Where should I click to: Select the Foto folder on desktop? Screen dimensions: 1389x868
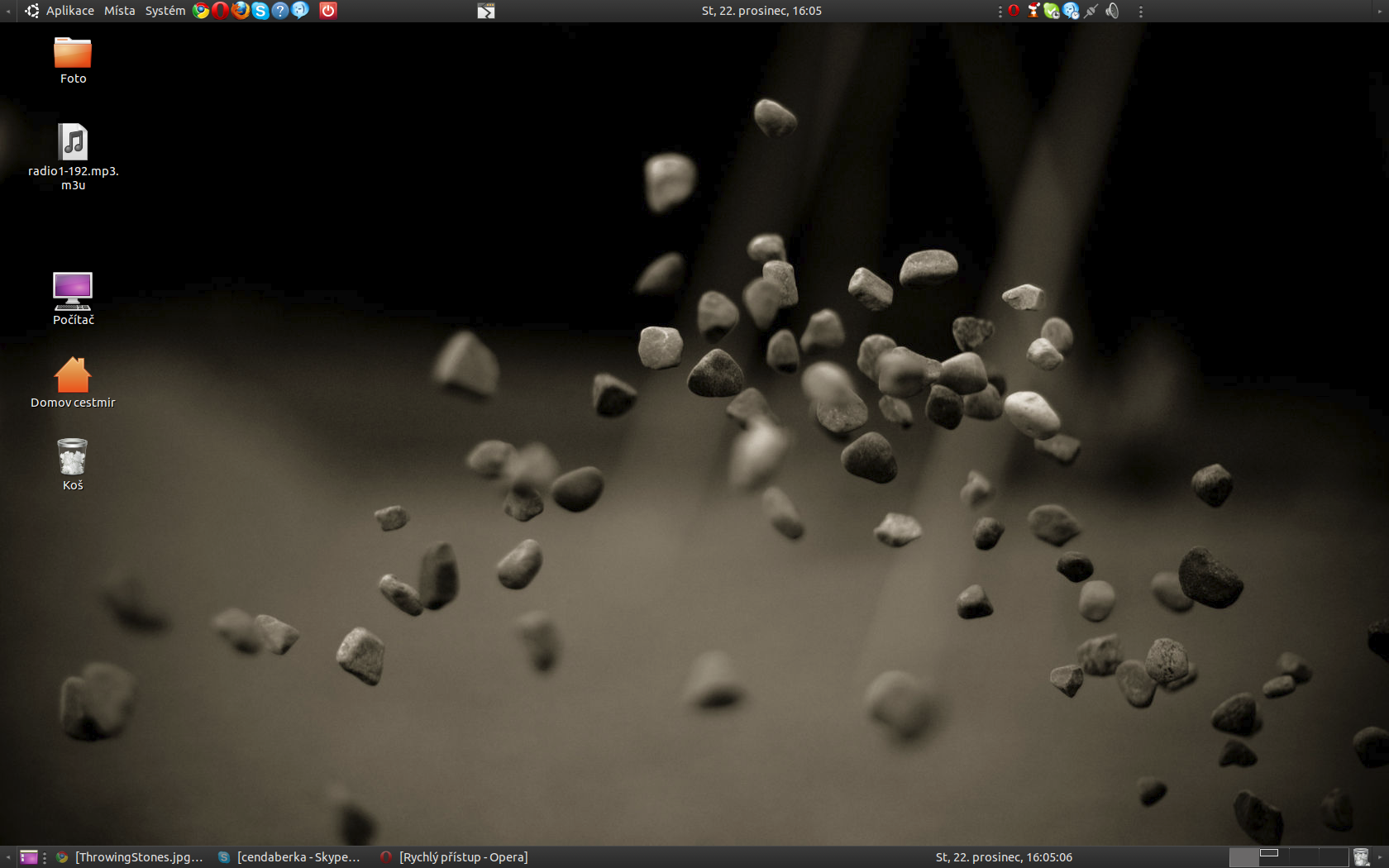(73, 54)
